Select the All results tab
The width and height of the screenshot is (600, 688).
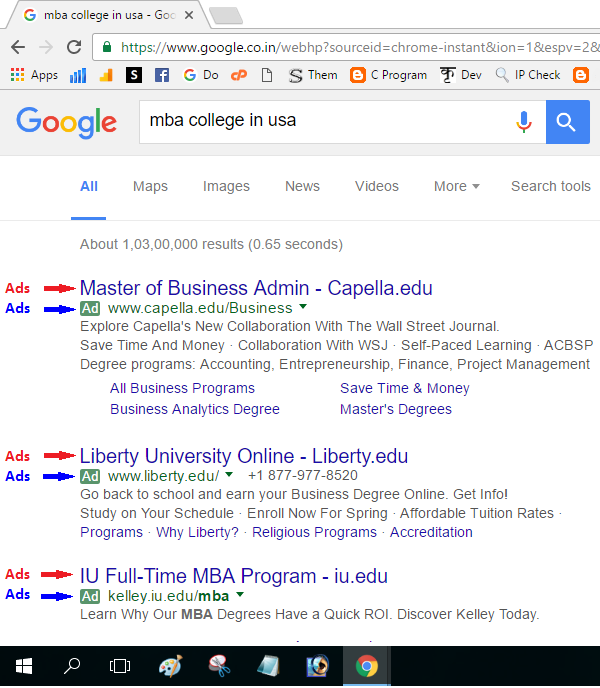pyautogui.click(x=89, y=186)
